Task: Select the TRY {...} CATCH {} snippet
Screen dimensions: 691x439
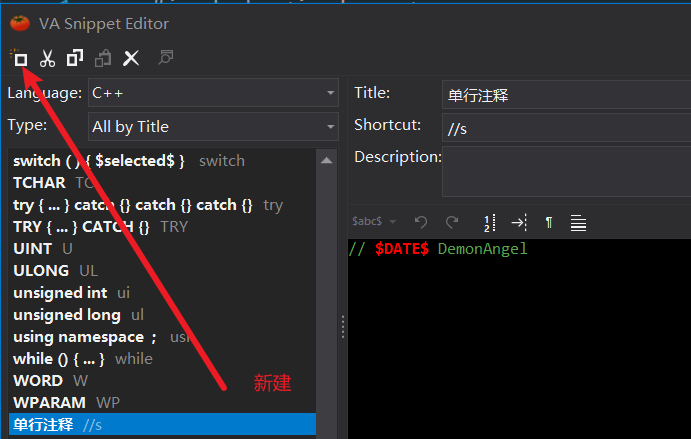Action: (162, 227)
